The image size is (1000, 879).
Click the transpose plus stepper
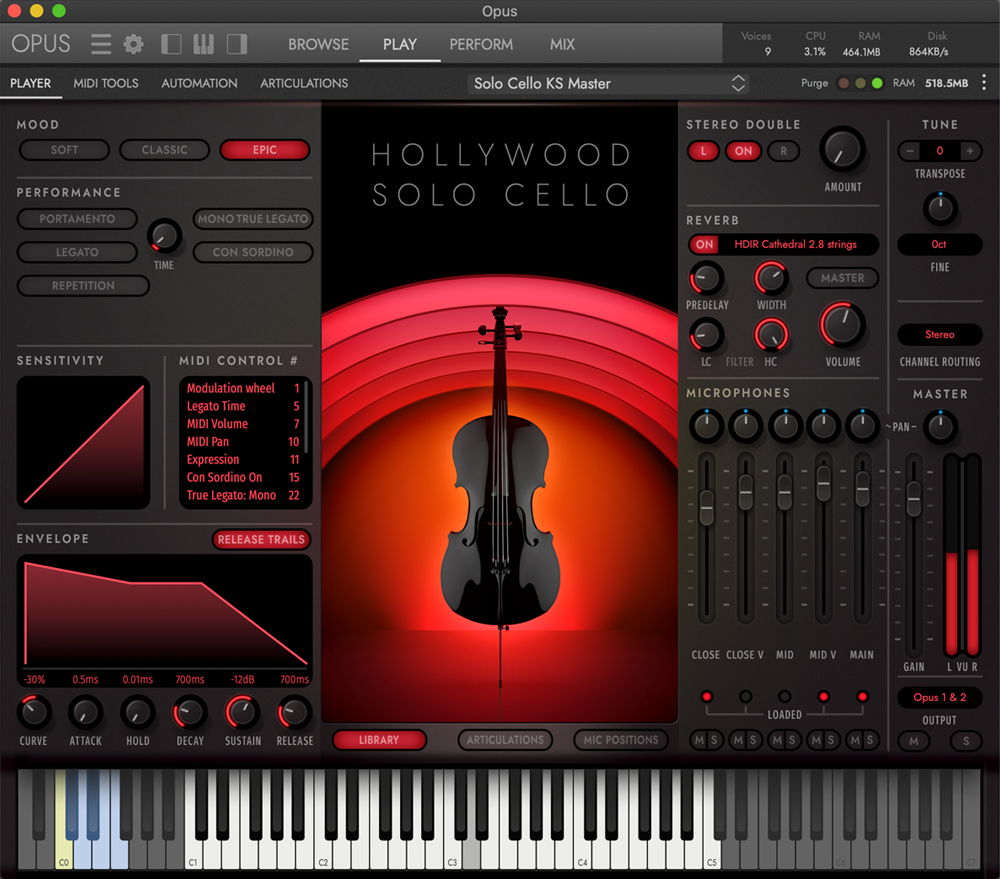coord(969,151)
